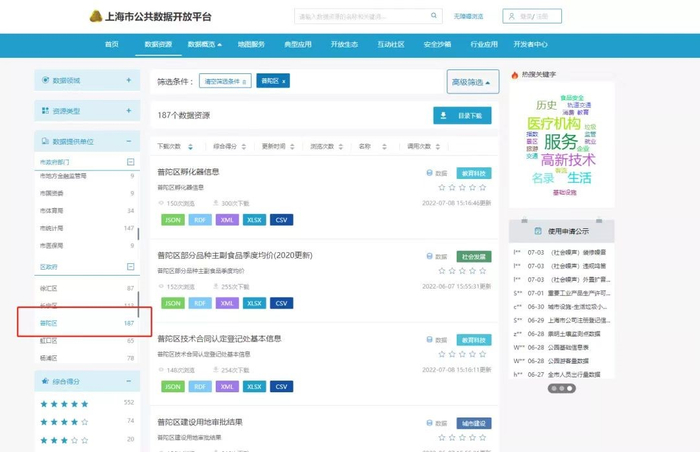This screenshot has height=452, width=700.
Task: Open the 典型应用 navigation tab
Action: pos(298,44)
